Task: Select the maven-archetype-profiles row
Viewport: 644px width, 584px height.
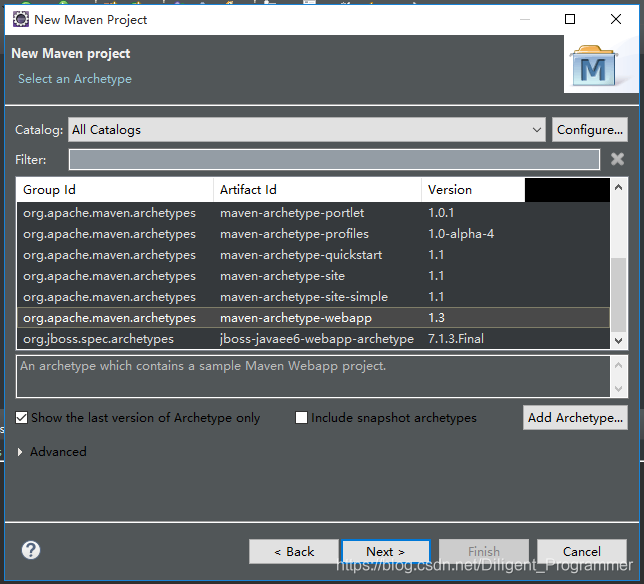Action: 313,234
